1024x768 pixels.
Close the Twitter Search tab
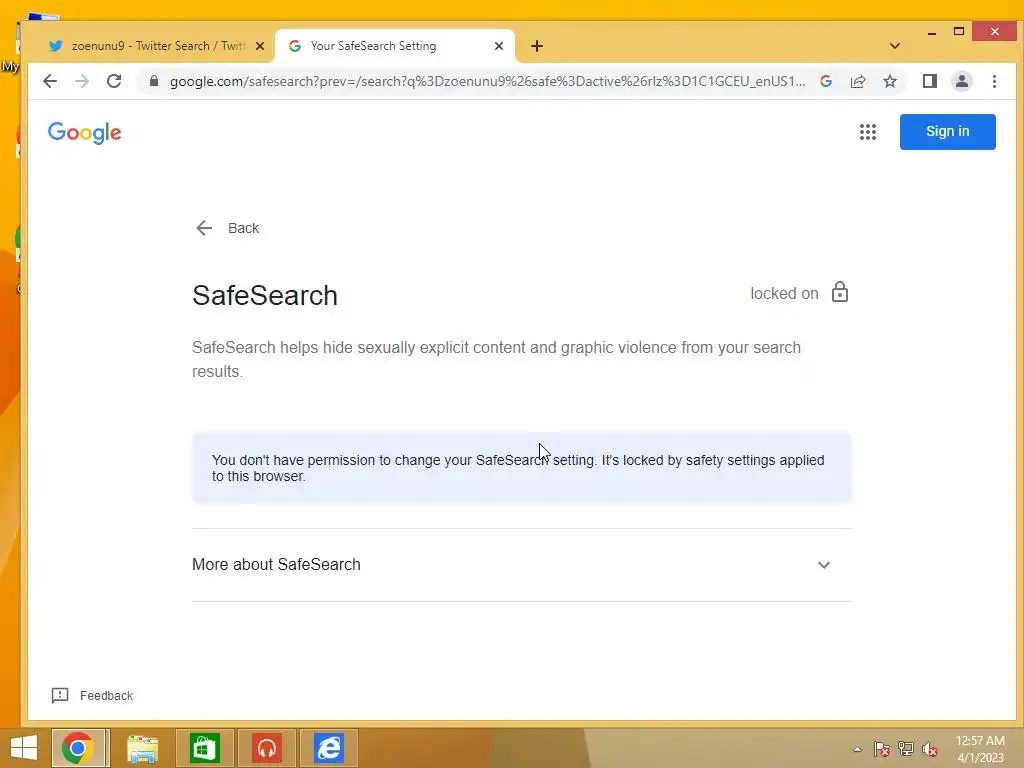(259, 46)
